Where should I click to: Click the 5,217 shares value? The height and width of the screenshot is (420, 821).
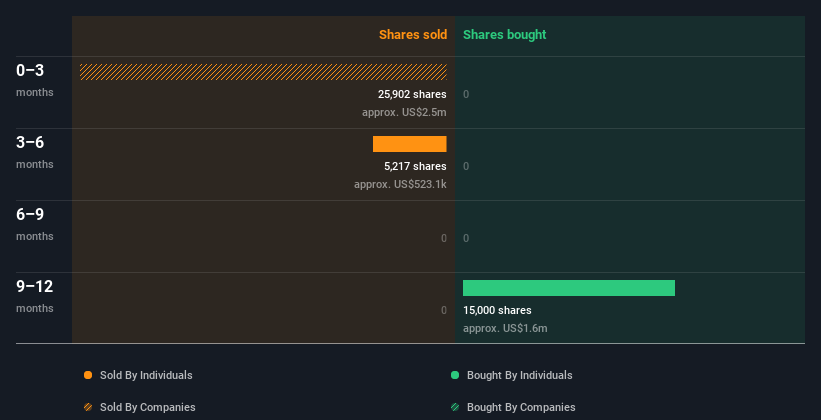tap(415, 166)
